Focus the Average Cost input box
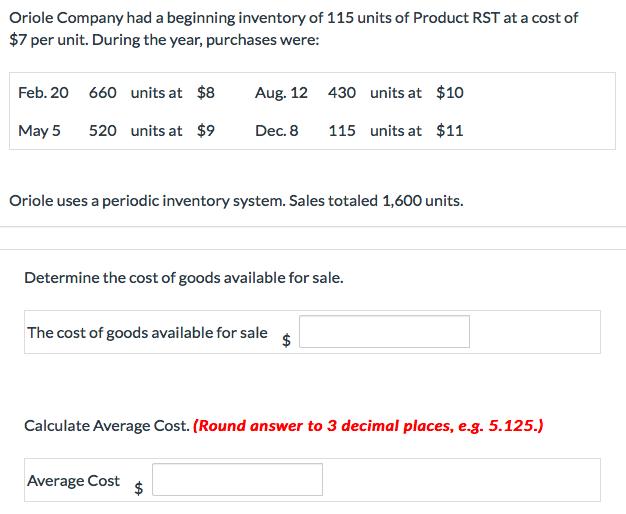 pyautogui.click(x=237, y=480)
